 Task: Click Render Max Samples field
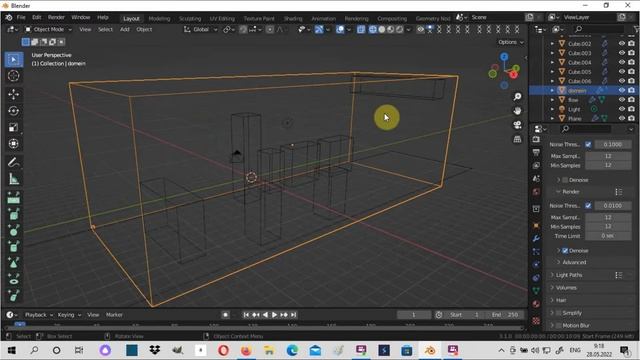608,218
